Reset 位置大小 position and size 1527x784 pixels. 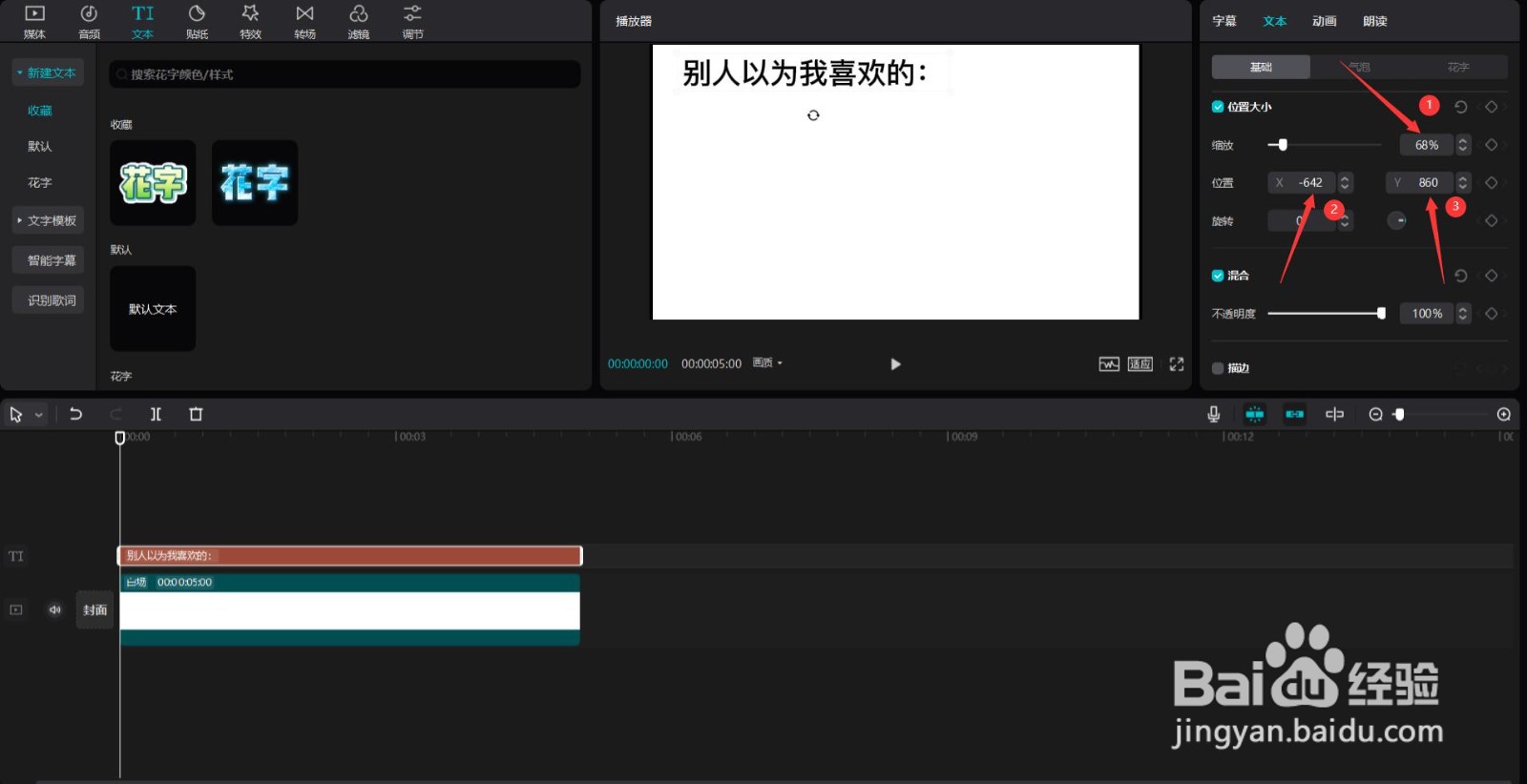tap(1460, 107)
